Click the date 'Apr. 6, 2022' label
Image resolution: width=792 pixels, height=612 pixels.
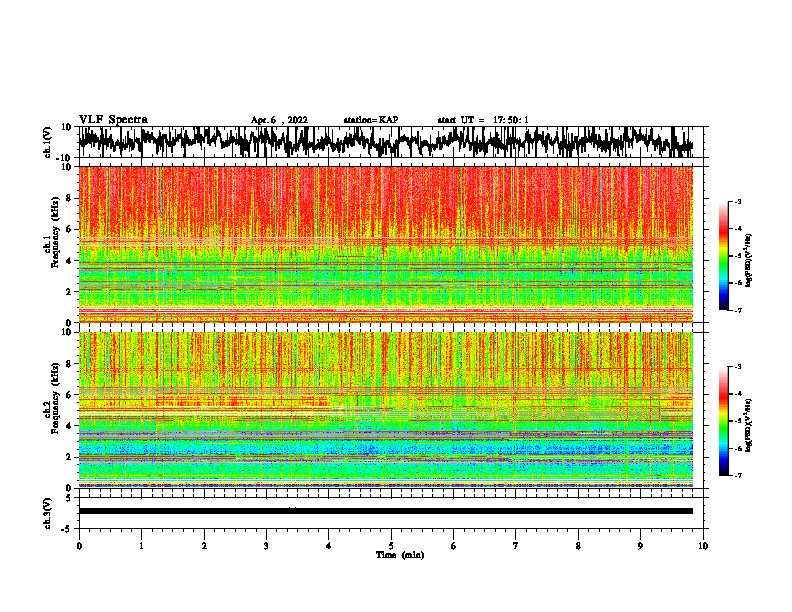coord(279,120)
